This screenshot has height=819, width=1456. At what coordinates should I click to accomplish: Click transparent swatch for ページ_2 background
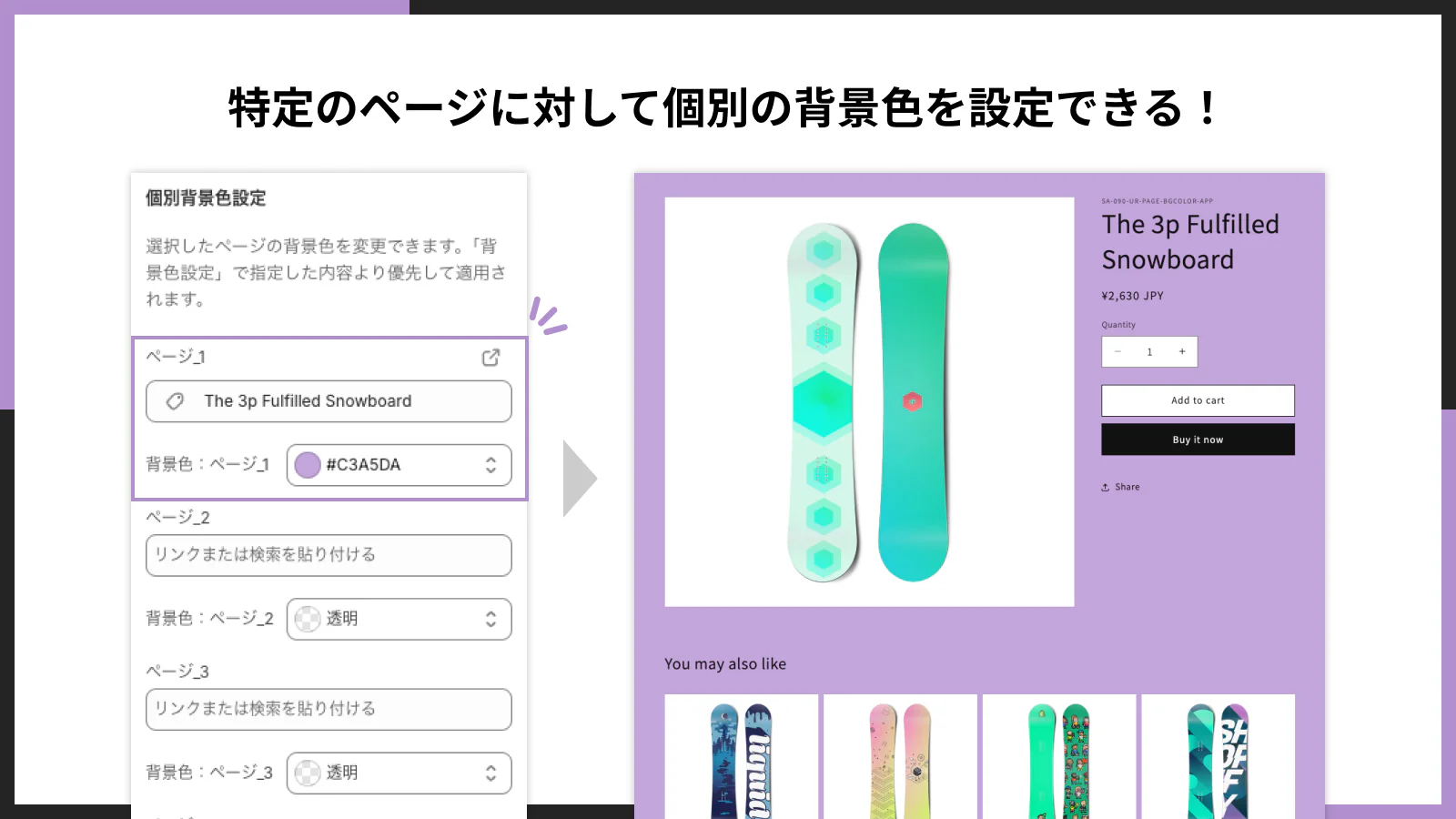[x=308, y=619]
